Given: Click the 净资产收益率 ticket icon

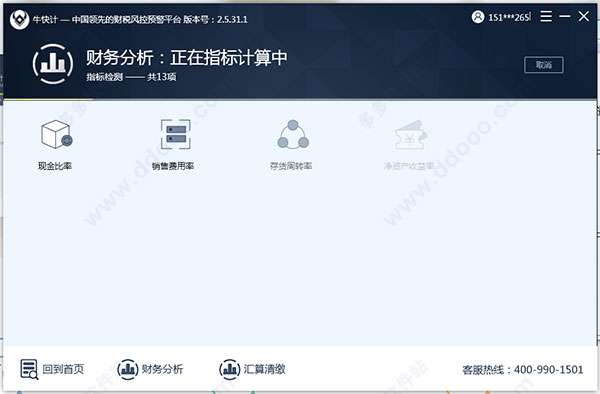Looking at the screenshot, I should (410, 135).
